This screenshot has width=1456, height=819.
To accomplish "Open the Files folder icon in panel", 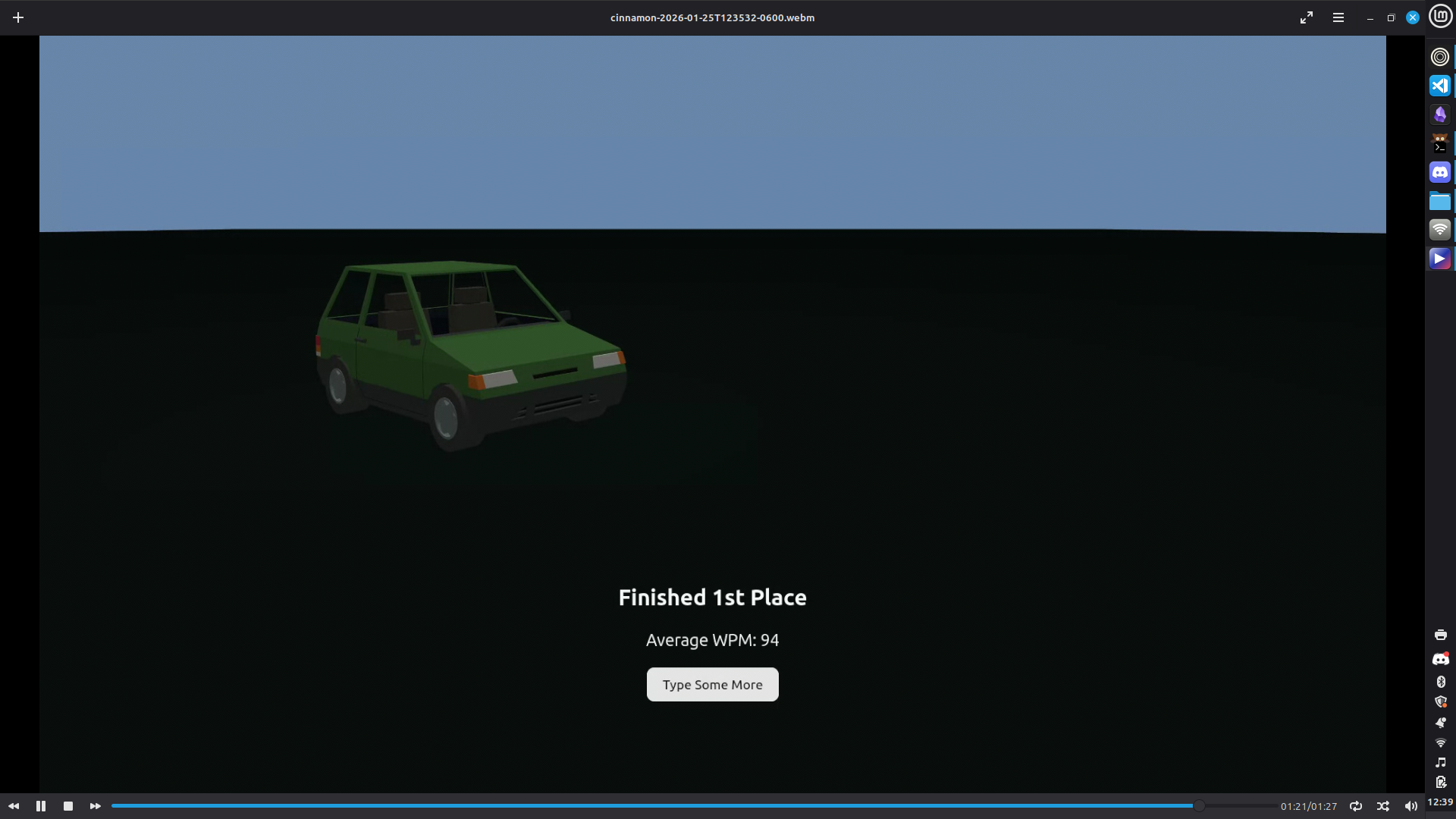I will (1440, 201).
